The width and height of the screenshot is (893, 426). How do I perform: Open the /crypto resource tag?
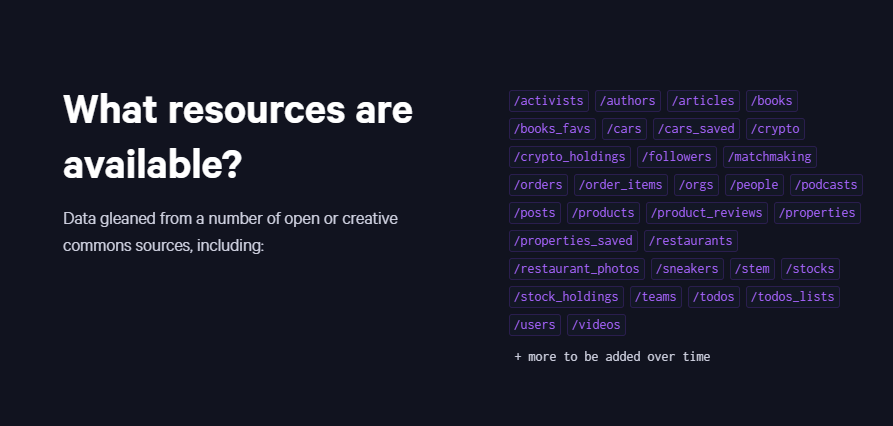click(775, 129)
